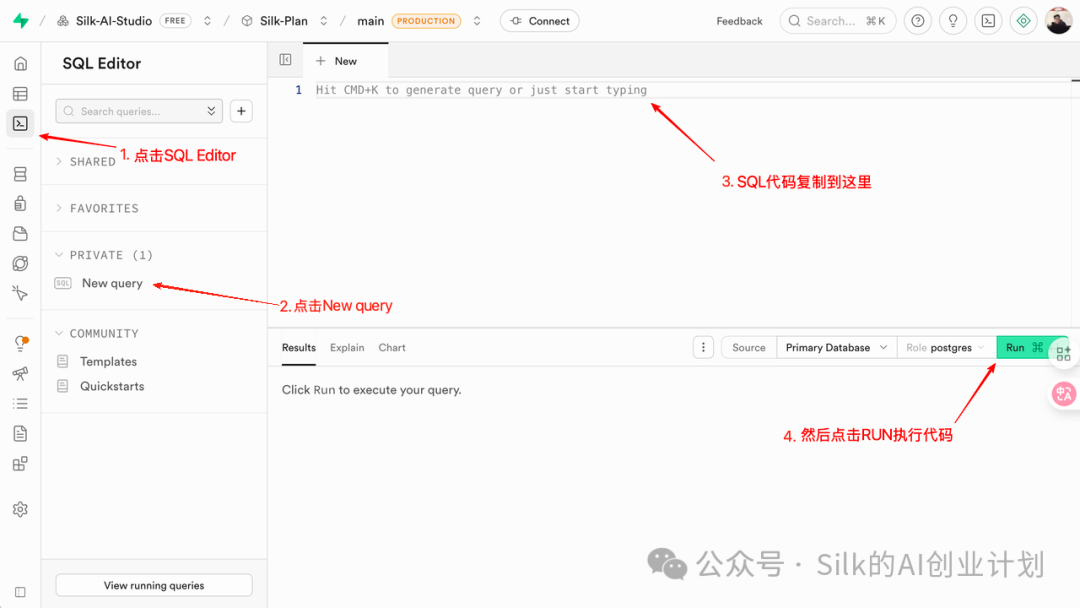Click the Source button
Screen dimensions: 1080x608
click(x=749, y=348)
